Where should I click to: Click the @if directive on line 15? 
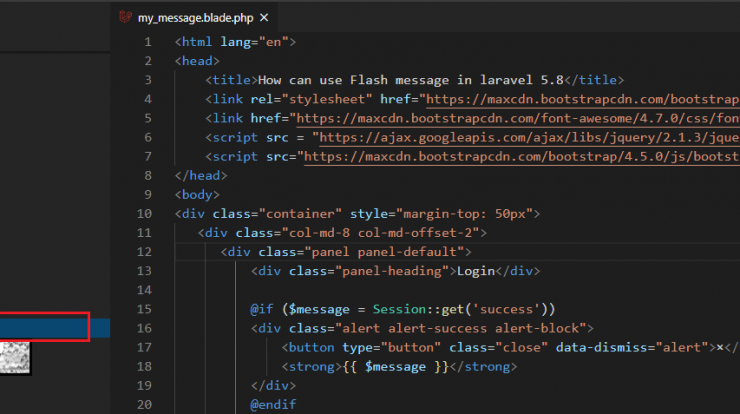point(261,309)
